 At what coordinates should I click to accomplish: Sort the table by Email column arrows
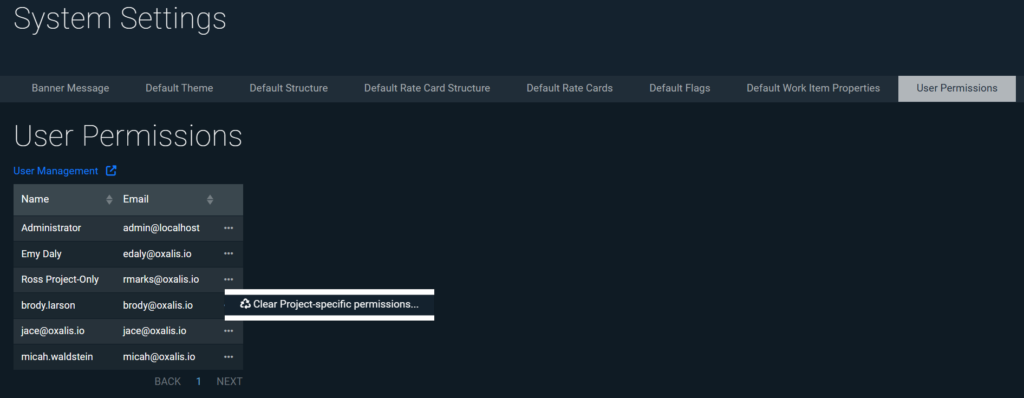tap(210, 199)
